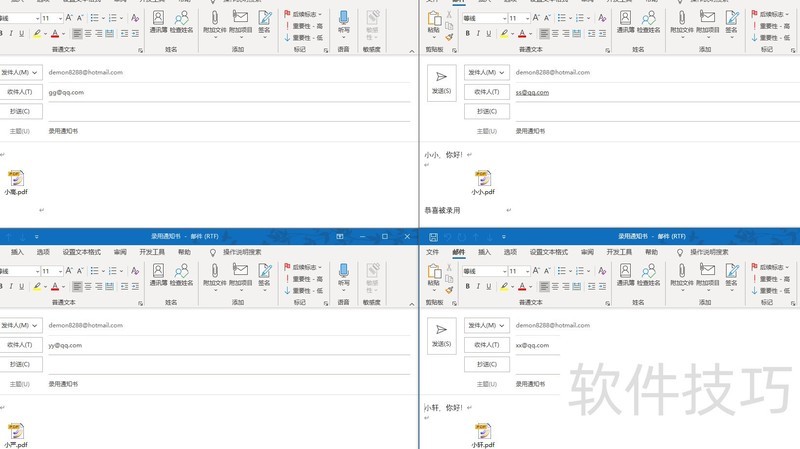Select Format Painter in the xx@qq.com window
Image resolution: width=800 pixels, height=449 pixels.
[x=449, y=290]
